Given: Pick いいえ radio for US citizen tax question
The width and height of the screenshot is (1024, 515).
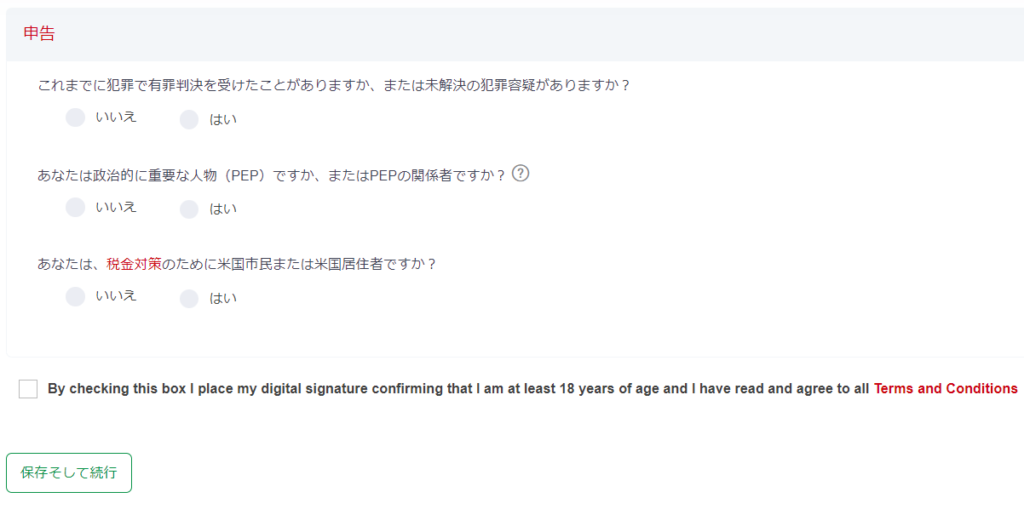Looking at the screenshot, I should coord(75,296).
